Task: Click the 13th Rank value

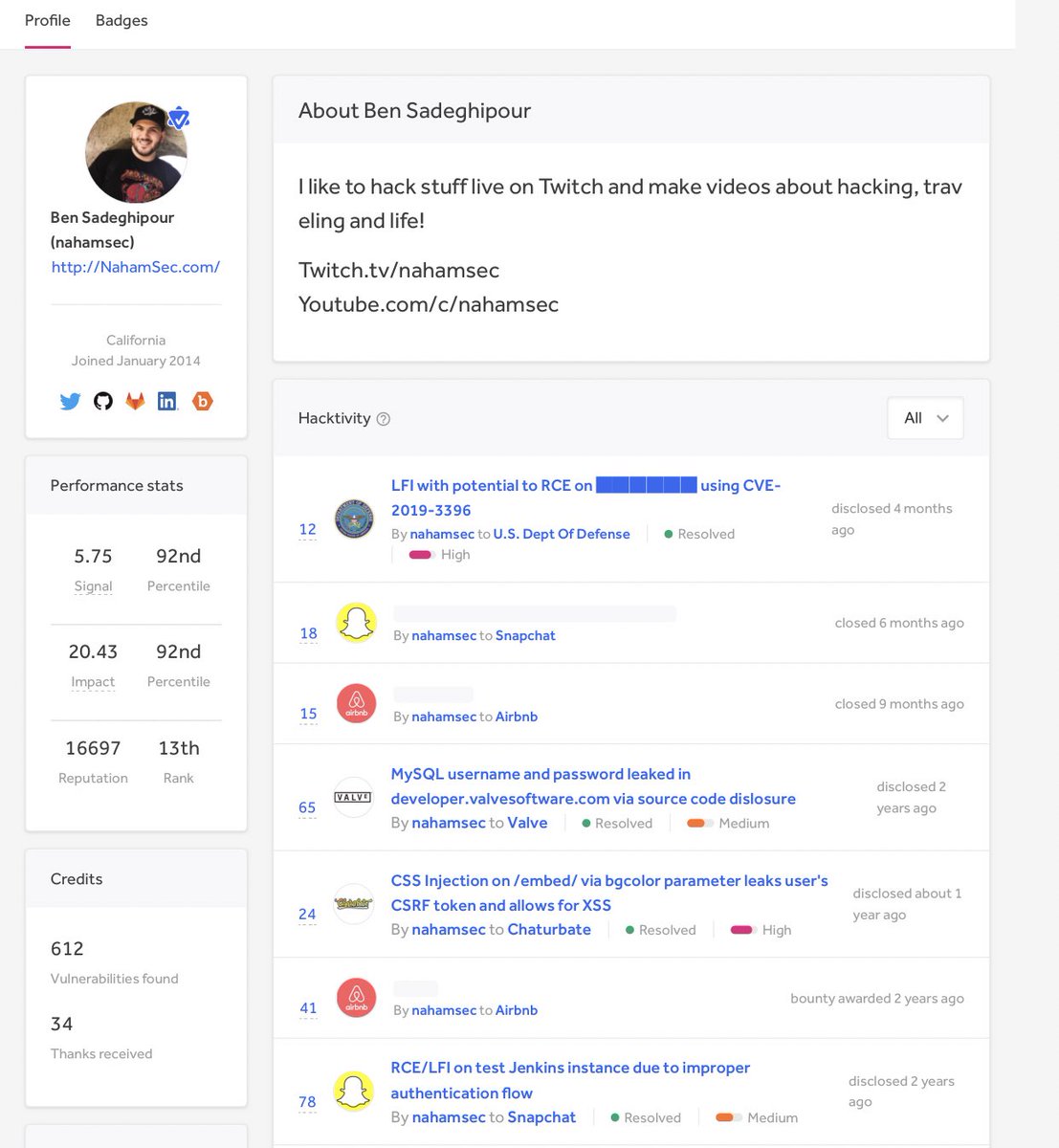Action: tap(179, 748)
